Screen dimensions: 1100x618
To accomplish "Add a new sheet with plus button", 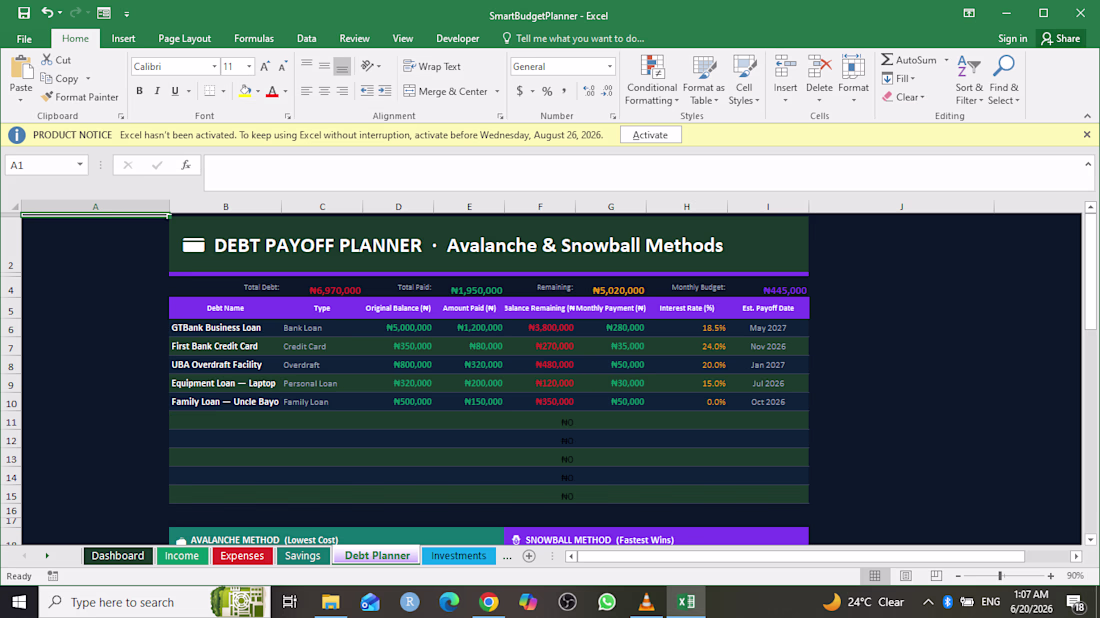I will point(529,556).
